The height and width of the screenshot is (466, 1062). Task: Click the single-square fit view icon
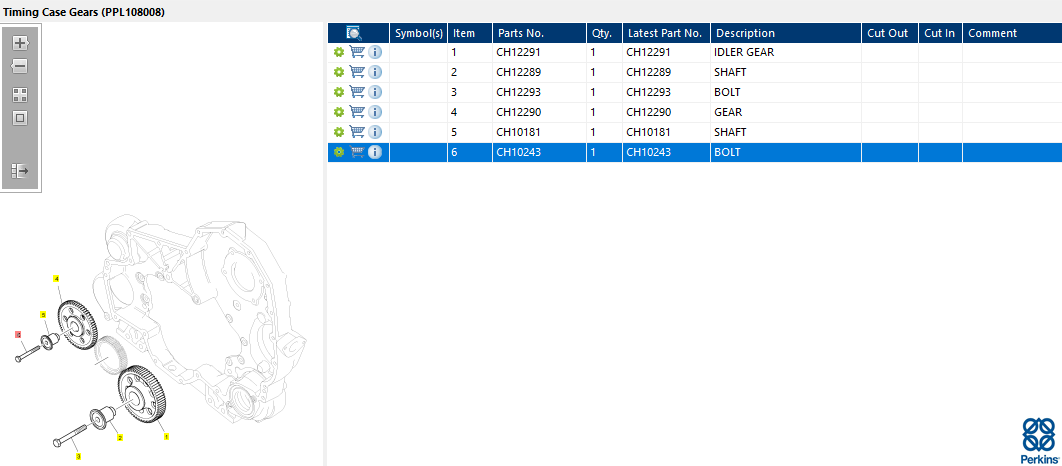pos(20,118)
